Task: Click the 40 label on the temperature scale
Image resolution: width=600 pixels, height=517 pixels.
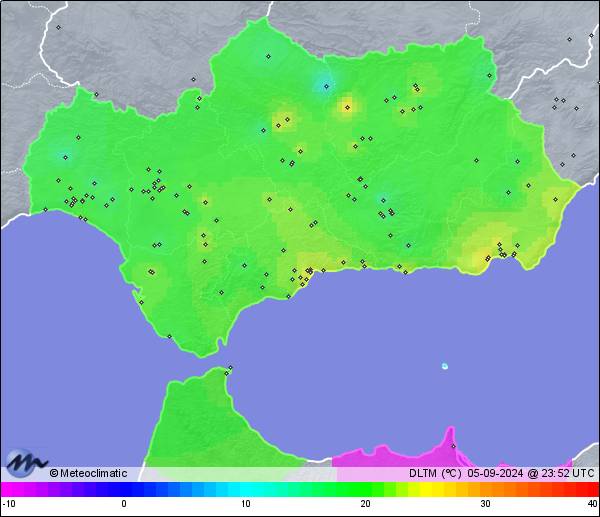Action: [x=592, y=504]
